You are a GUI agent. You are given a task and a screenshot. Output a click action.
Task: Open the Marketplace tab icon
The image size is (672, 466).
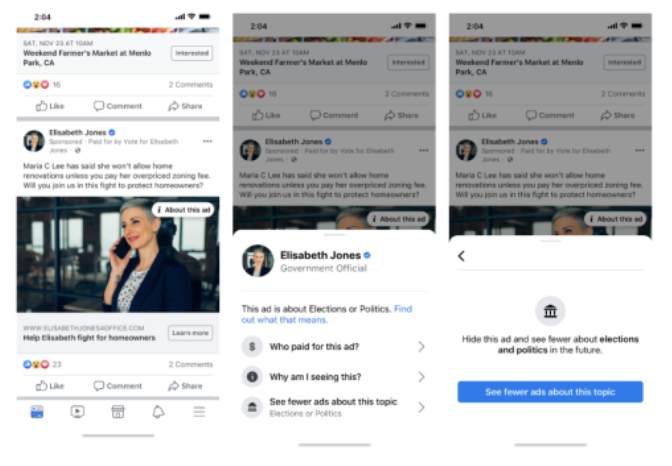pyautogui.click(x=118, y=412)
